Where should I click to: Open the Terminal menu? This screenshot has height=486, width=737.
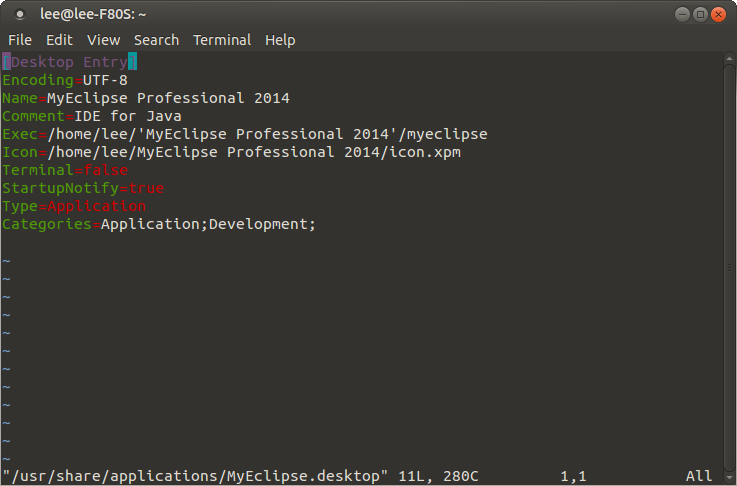click(222, 40)
